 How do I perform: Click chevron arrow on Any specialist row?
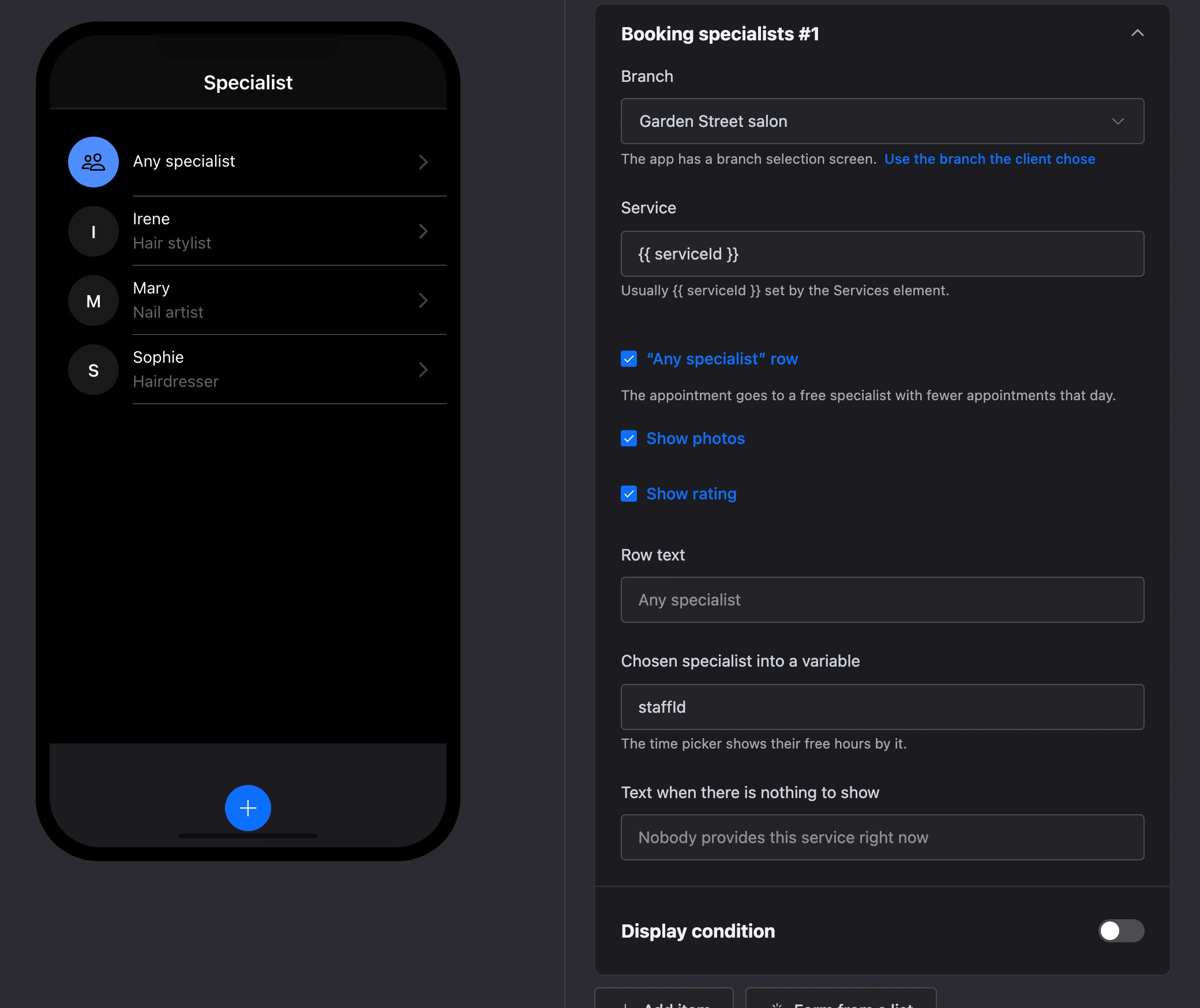coord(423,162)
